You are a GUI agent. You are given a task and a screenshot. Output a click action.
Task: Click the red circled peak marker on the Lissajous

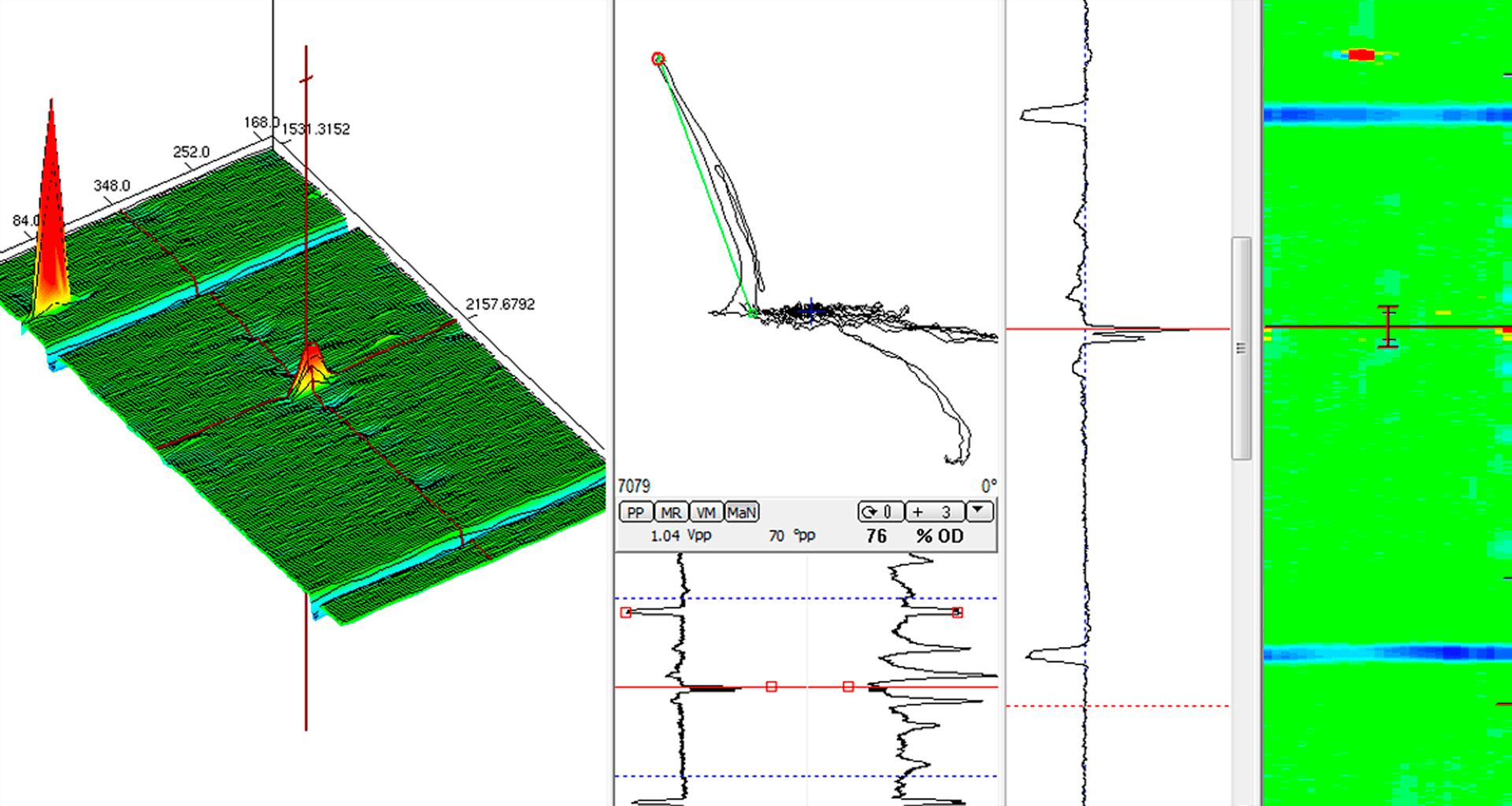pyautogui.click(x=658, y=58)
